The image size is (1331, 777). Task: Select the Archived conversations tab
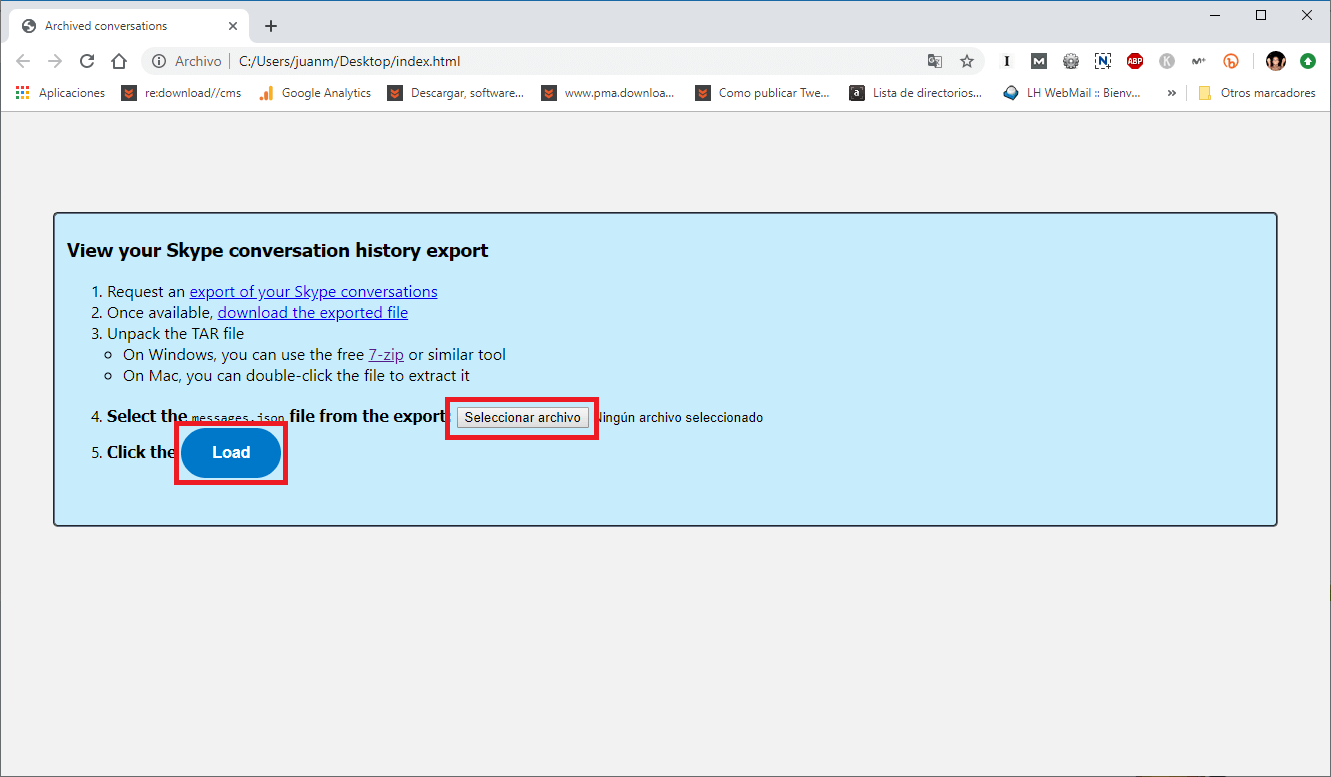point(129,26)
